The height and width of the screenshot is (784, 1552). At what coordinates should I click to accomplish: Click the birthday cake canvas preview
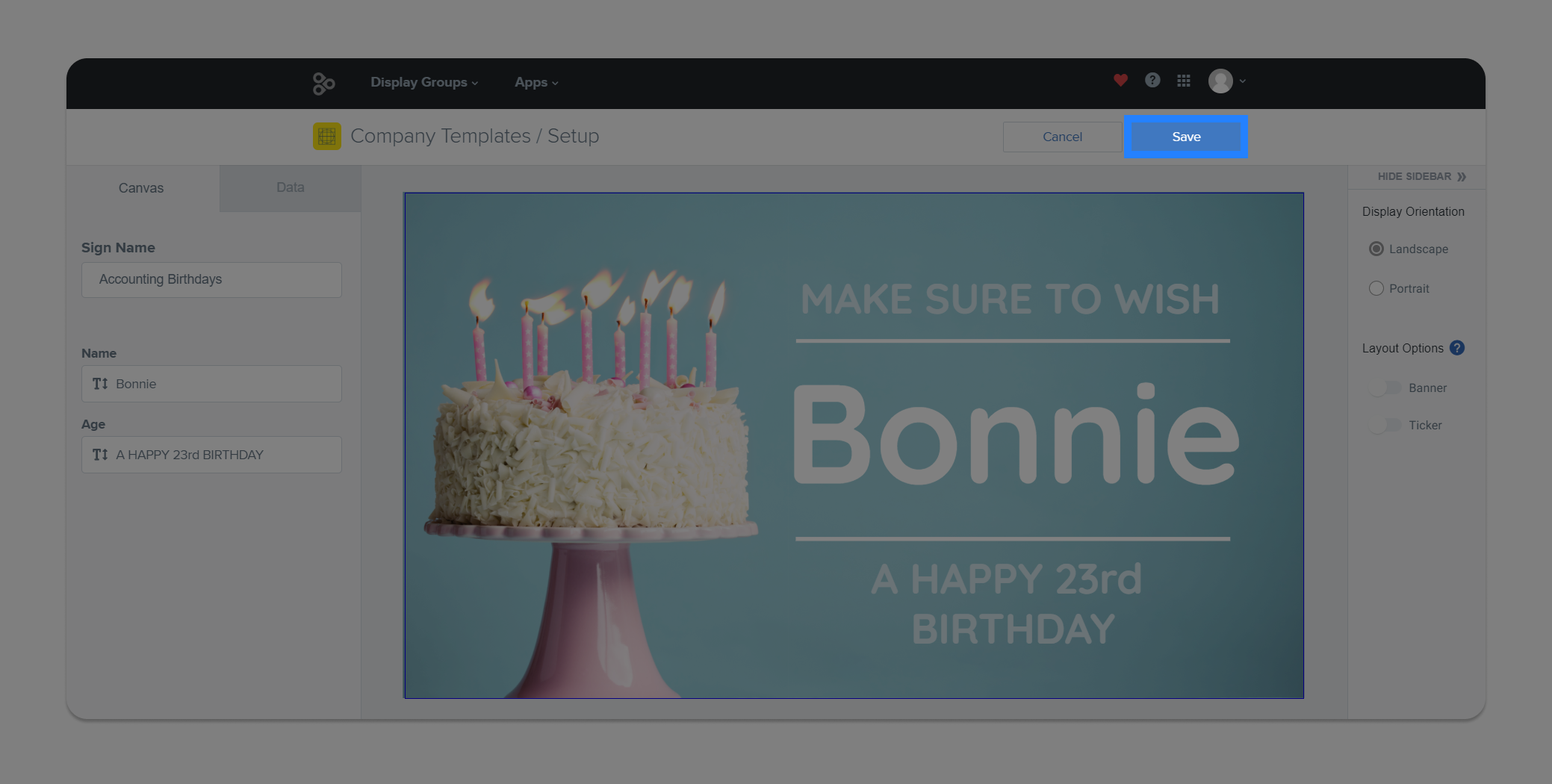(854, 446)
